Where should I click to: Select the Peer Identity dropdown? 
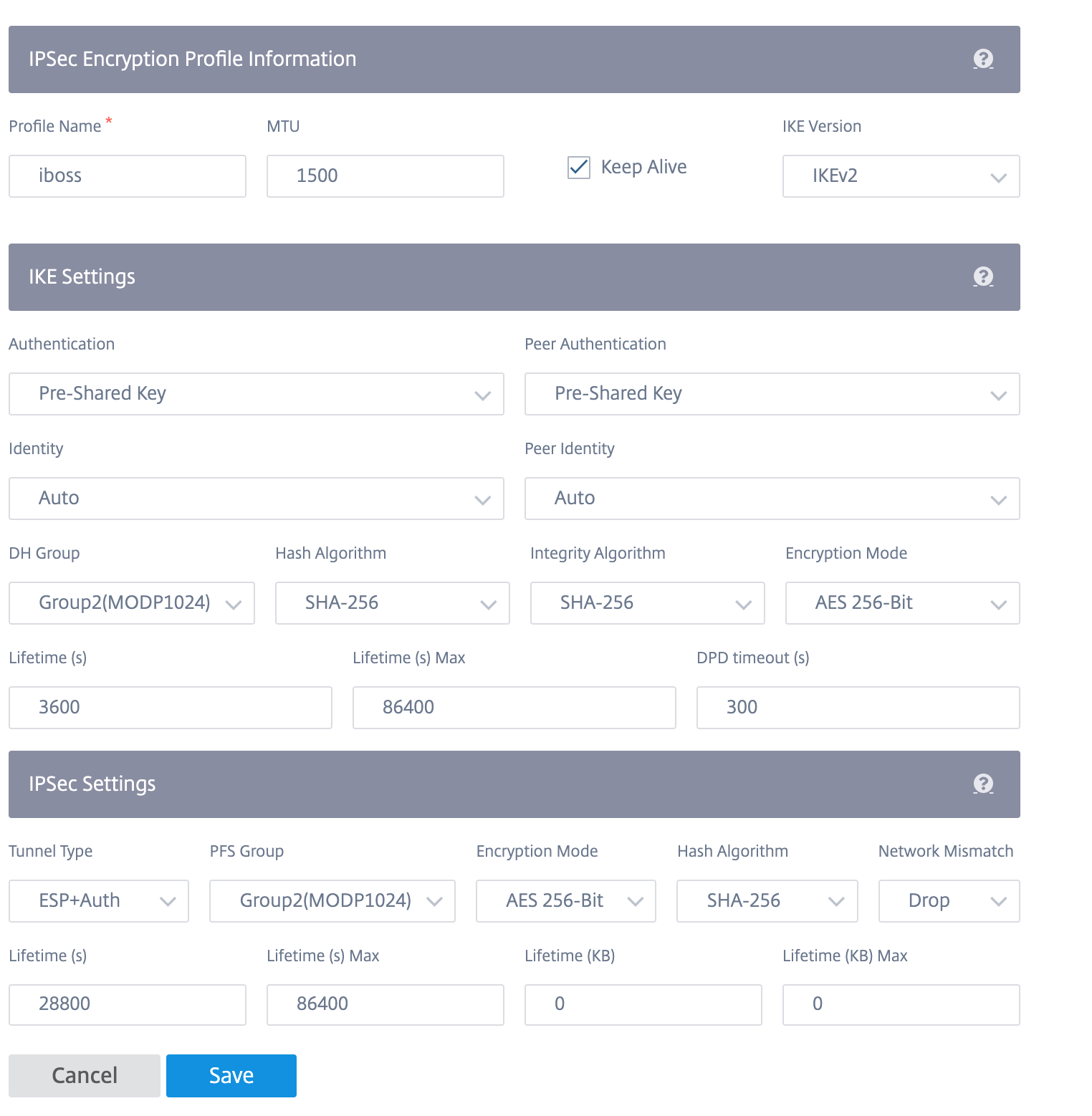point(772,499)
